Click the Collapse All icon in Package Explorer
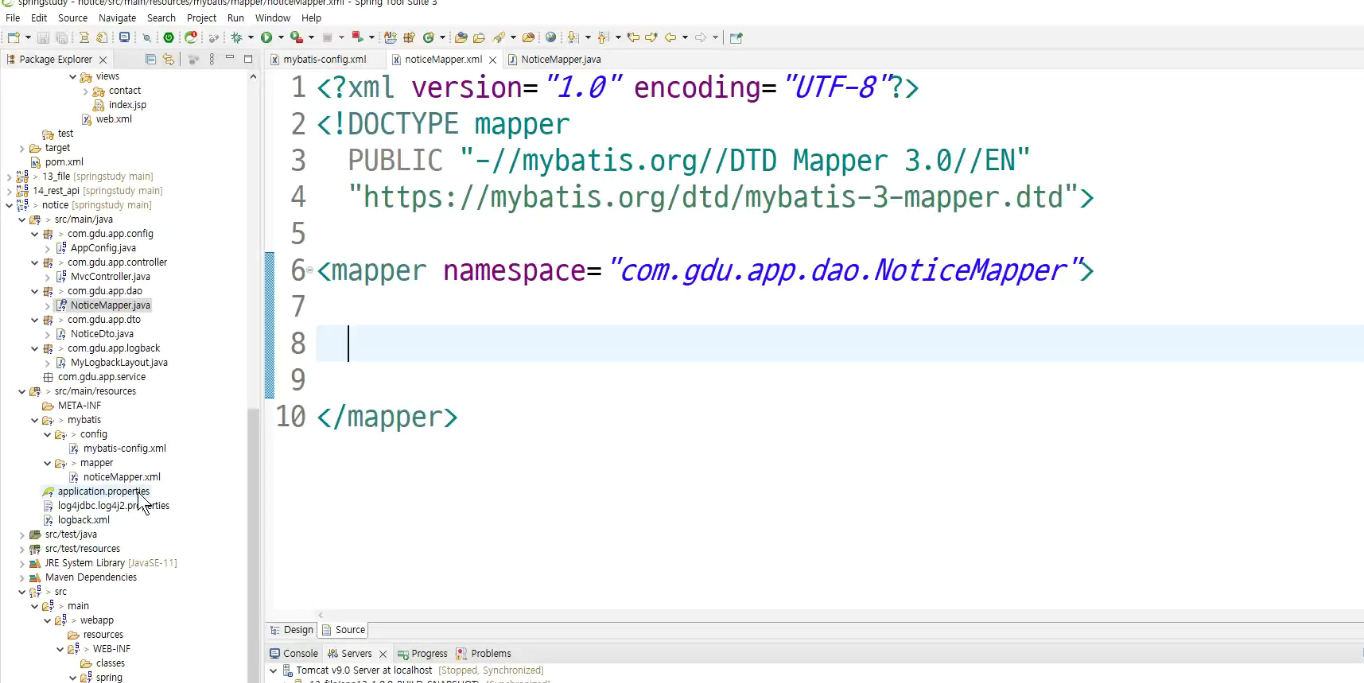The width and height of the screenshot is (1364, 683). pos(151,59)
